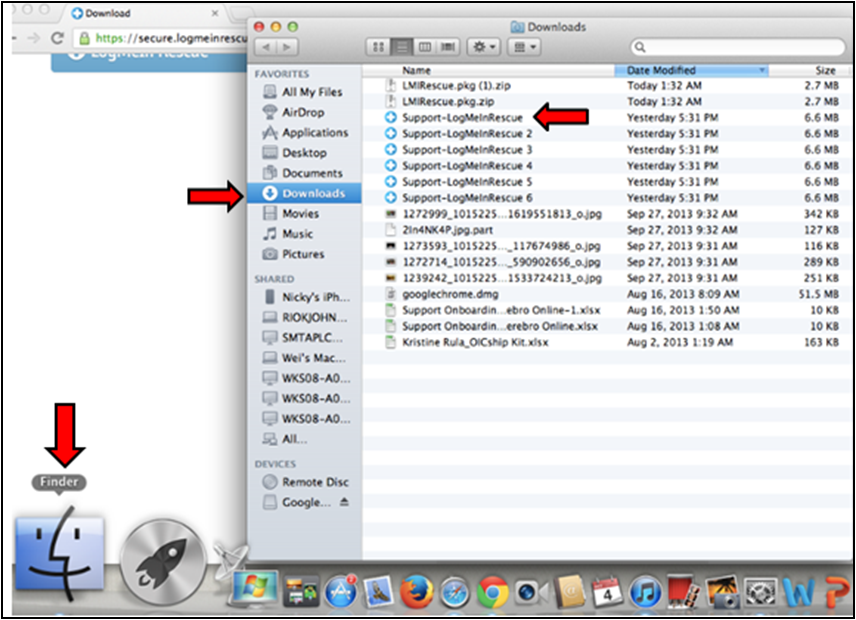This screenshot has height=620, width=856.
Task: Open Pictures in the sidebar
Action: (303, 254)
